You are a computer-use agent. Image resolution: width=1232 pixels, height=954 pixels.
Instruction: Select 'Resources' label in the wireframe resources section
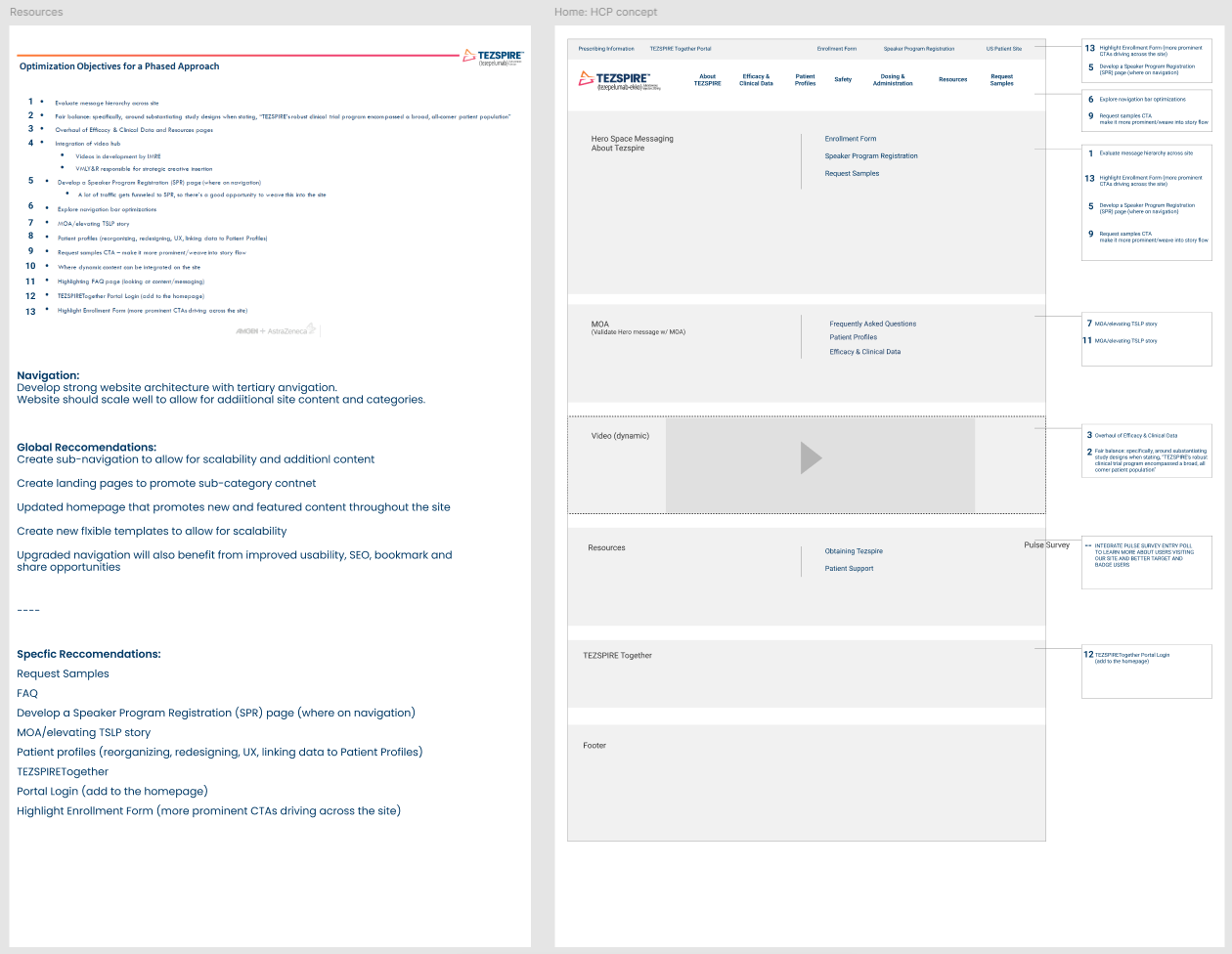click(x=606, y=547)
